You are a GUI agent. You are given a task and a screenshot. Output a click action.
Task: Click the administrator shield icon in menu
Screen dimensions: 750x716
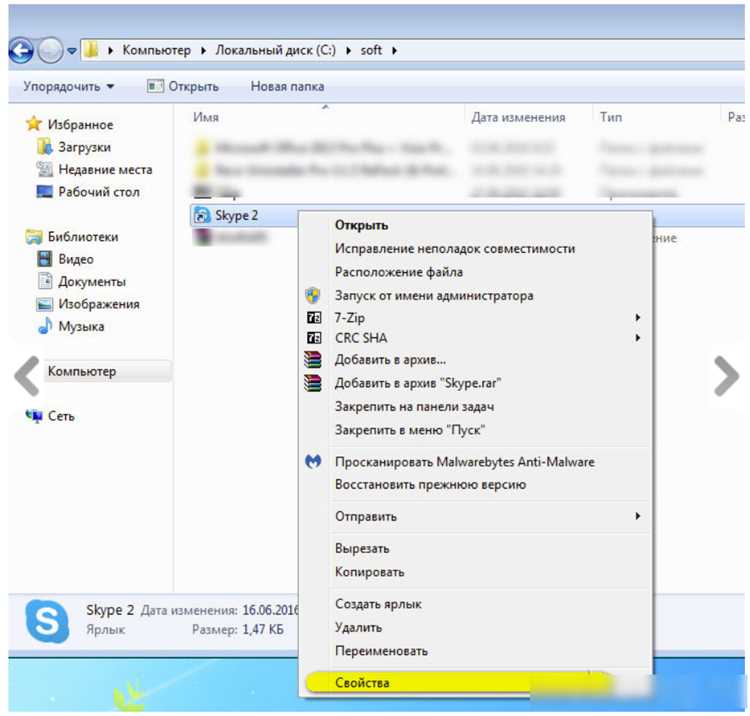coord(312,295)
